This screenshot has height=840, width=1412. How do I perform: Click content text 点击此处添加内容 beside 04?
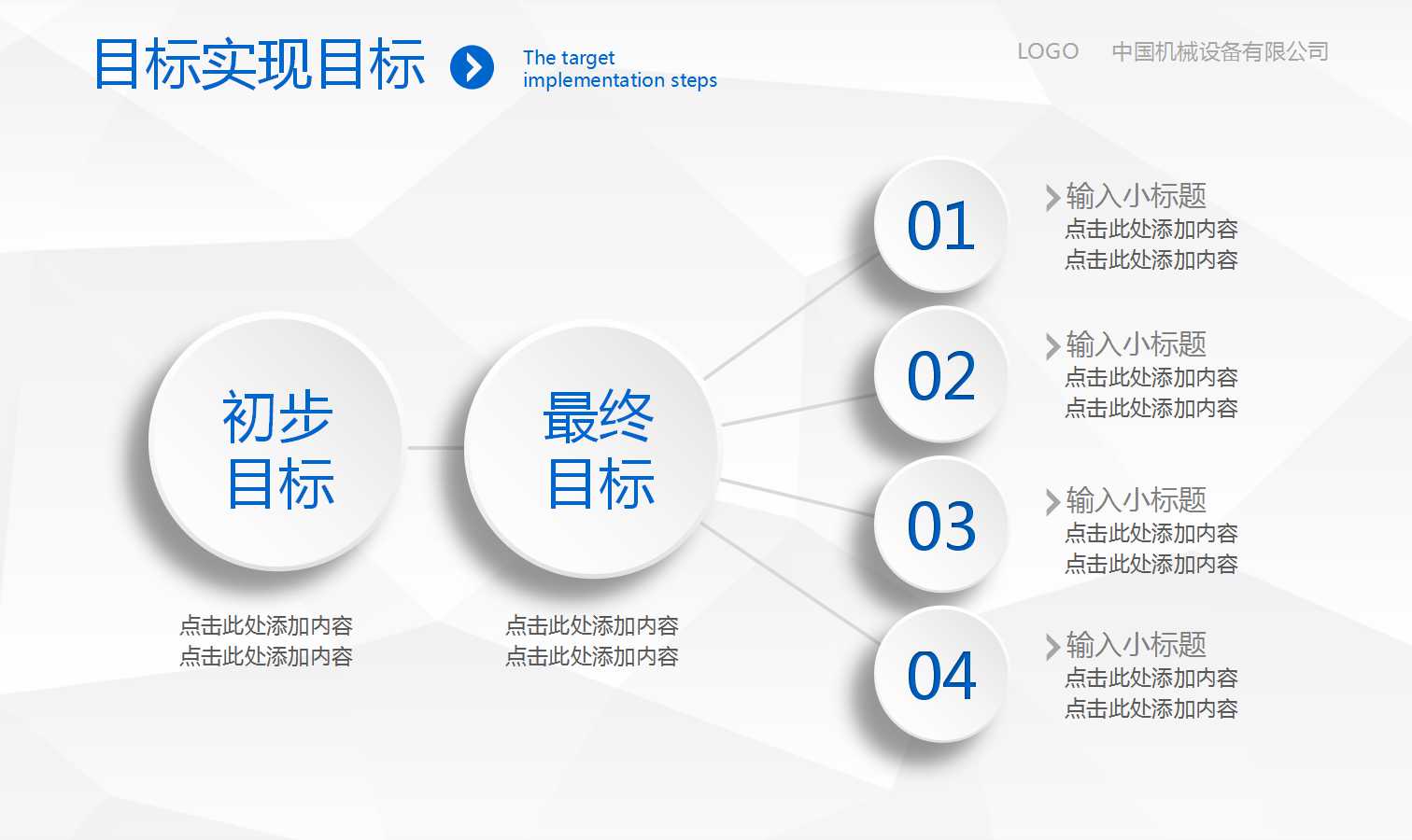pyautogui.click(x=1151, y=693)
